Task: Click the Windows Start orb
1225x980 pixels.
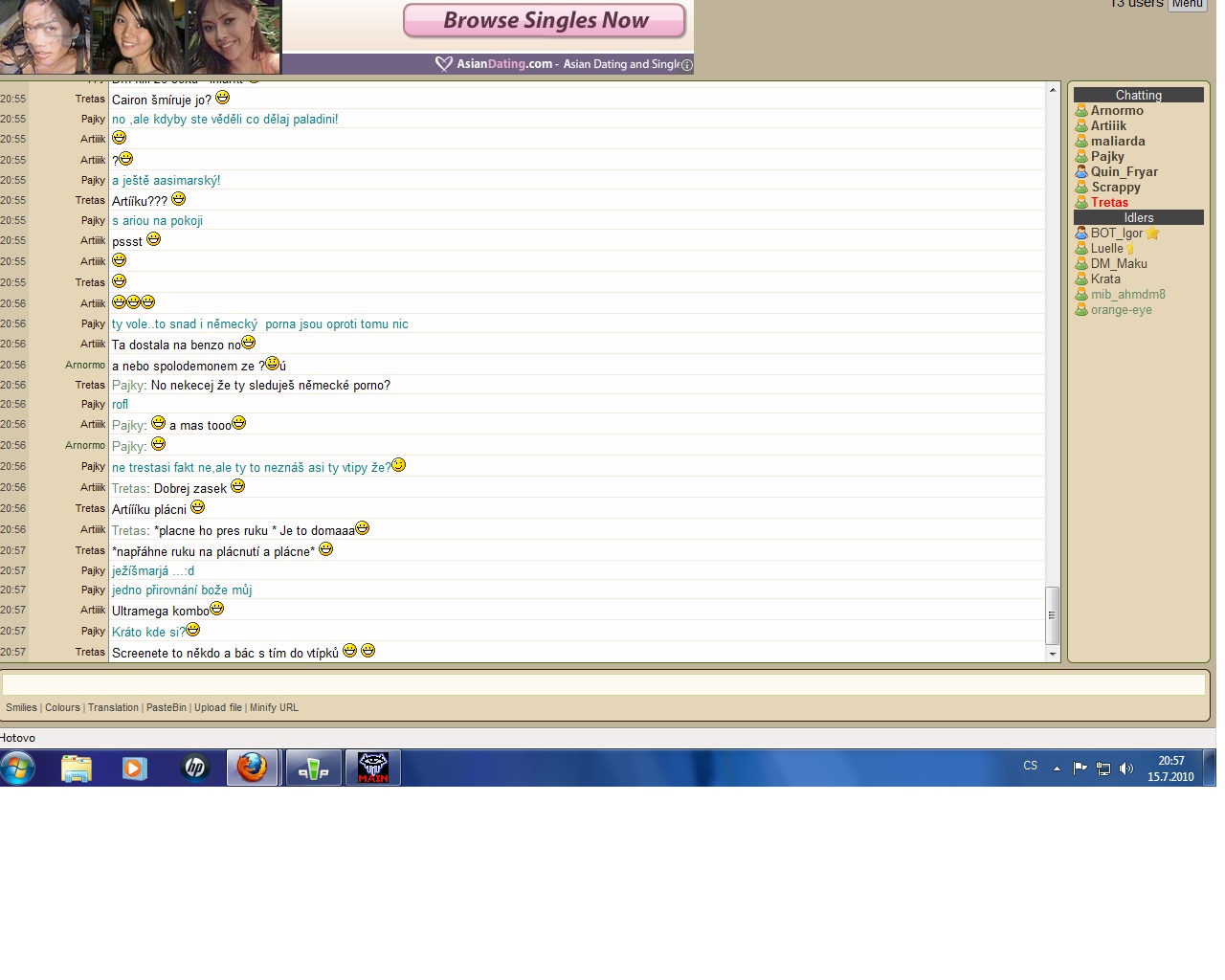Action: coord(18,768)
